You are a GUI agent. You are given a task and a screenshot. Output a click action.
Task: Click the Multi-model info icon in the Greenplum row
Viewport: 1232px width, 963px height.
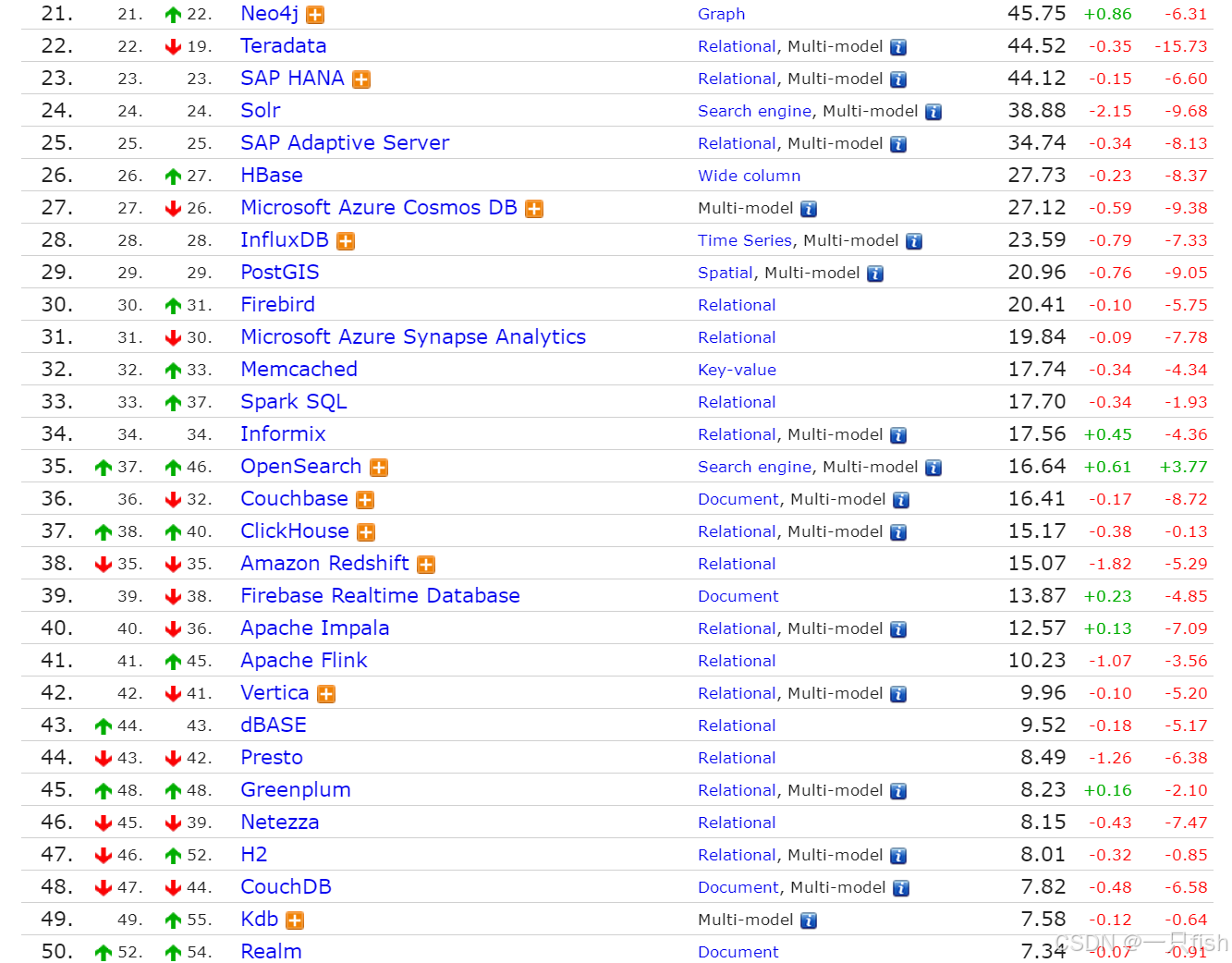tap(898, 791)
